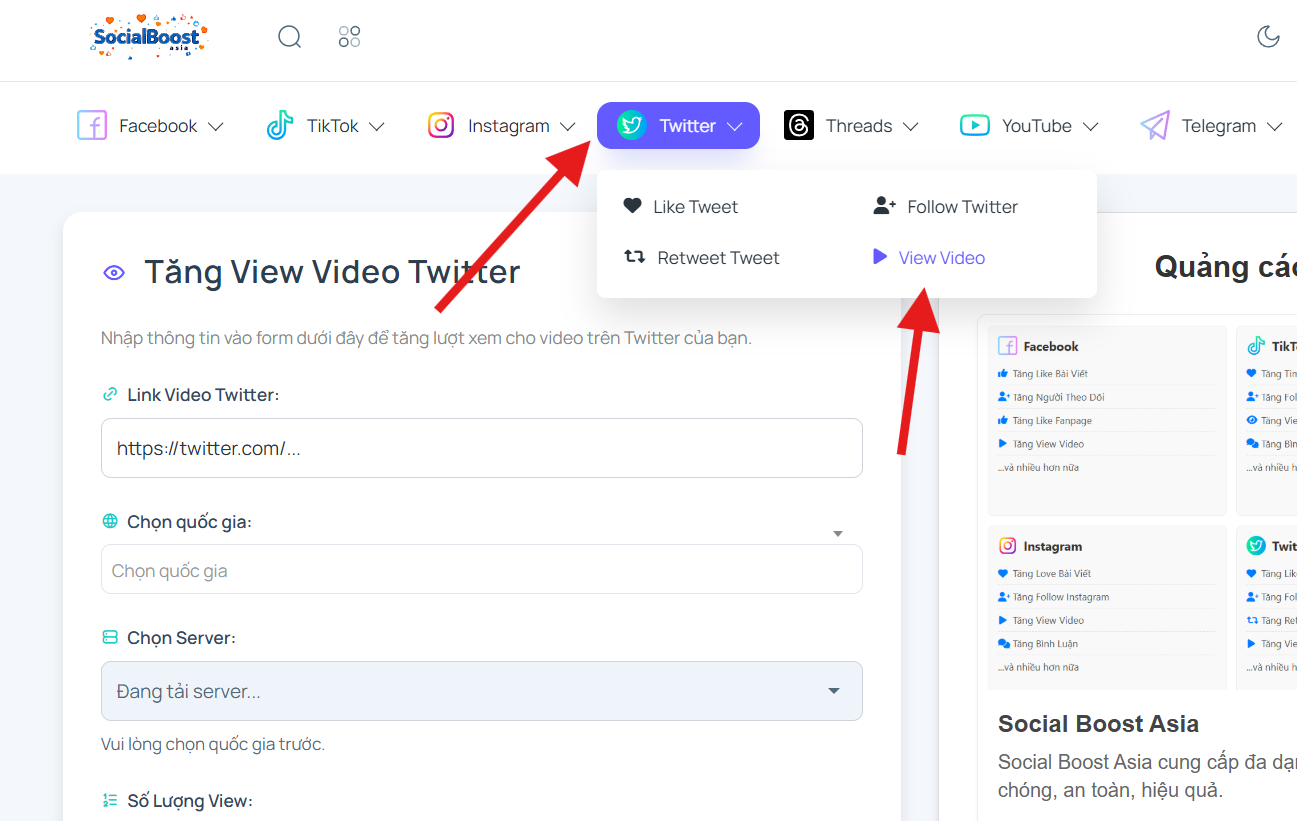Open country list via small caret arrow

point(838,534)
